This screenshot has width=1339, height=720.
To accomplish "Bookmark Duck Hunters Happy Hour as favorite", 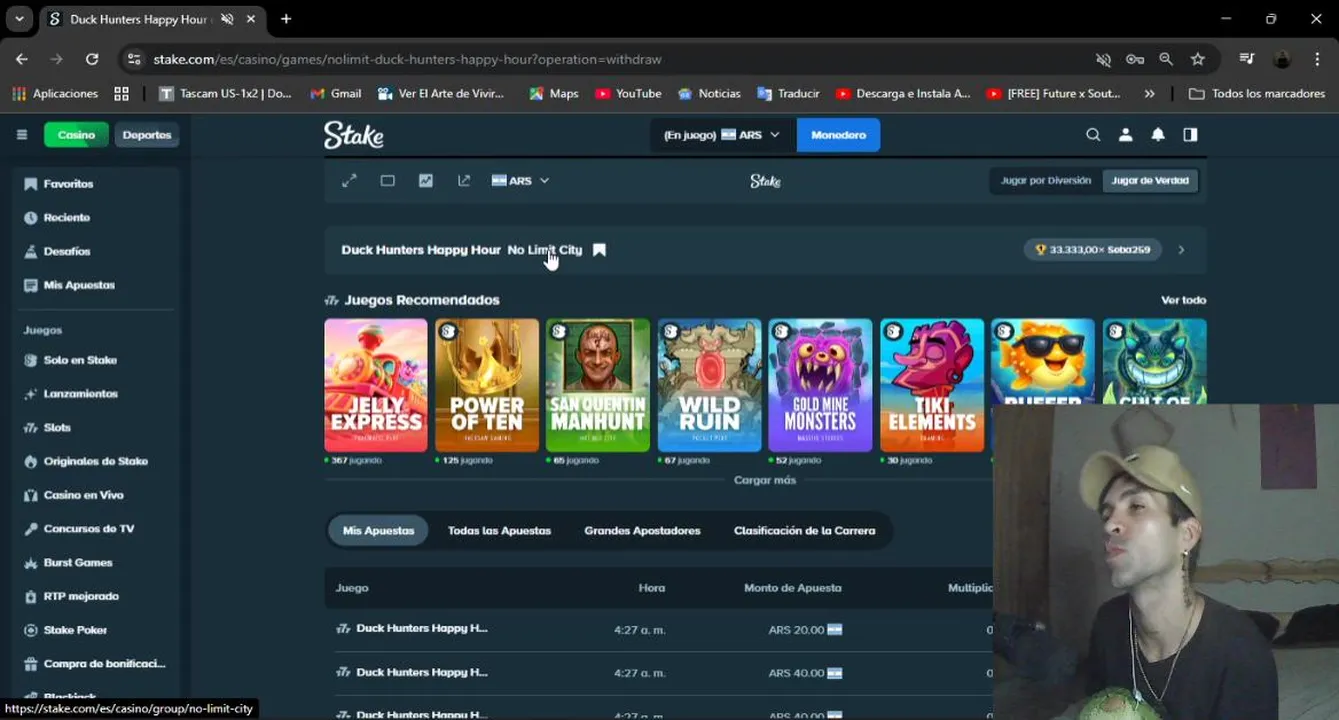I will click(599, 250).
